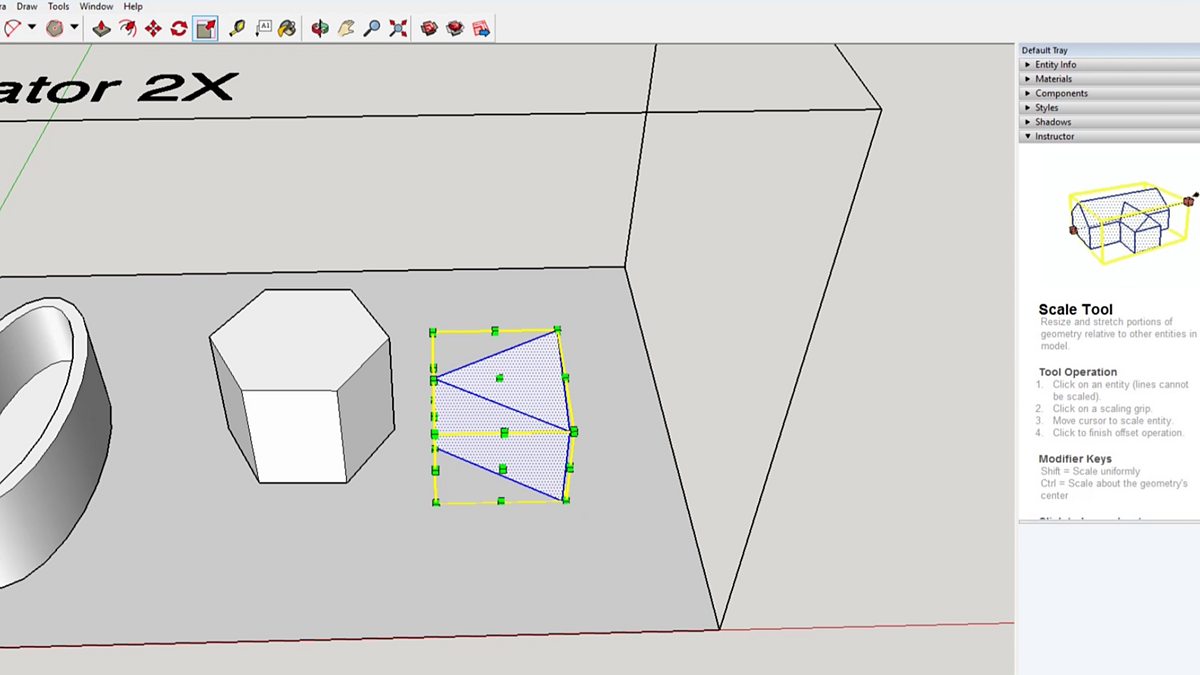Open the 3D Warehouse from the toolbar

[429, 29]
